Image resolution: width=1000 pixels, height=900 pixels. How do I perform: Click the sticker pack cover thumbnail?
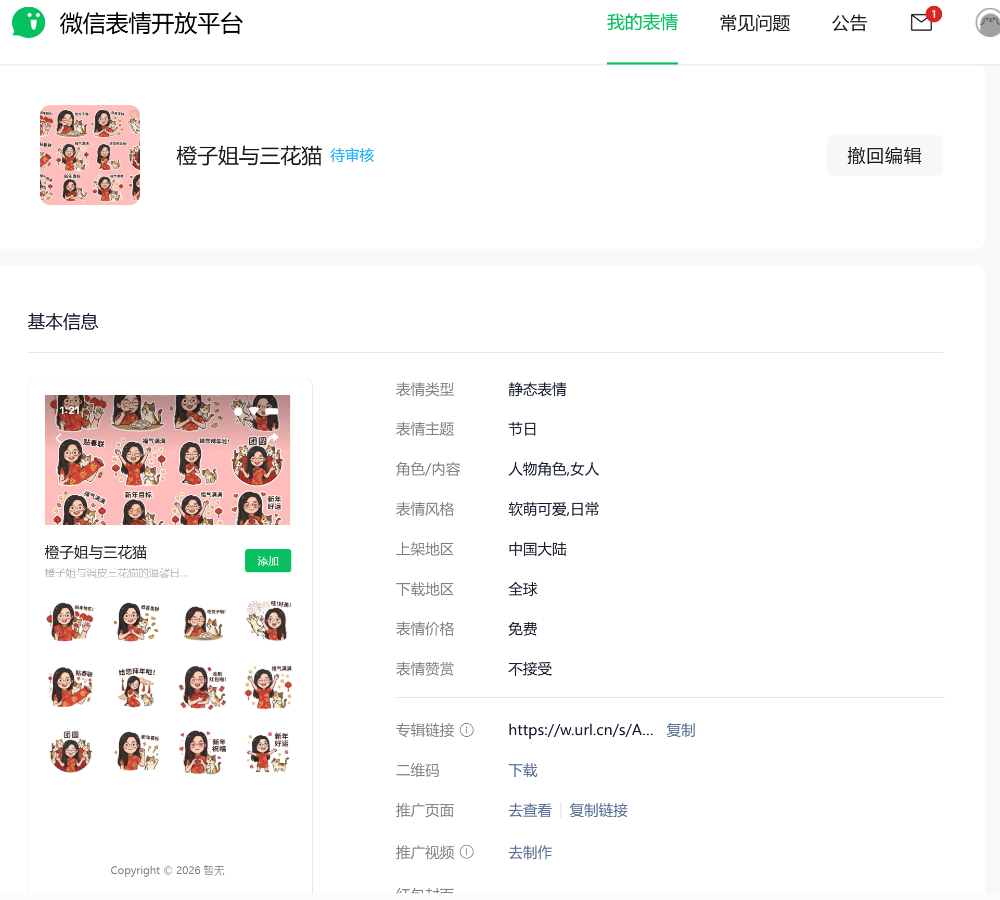point(90,155)
